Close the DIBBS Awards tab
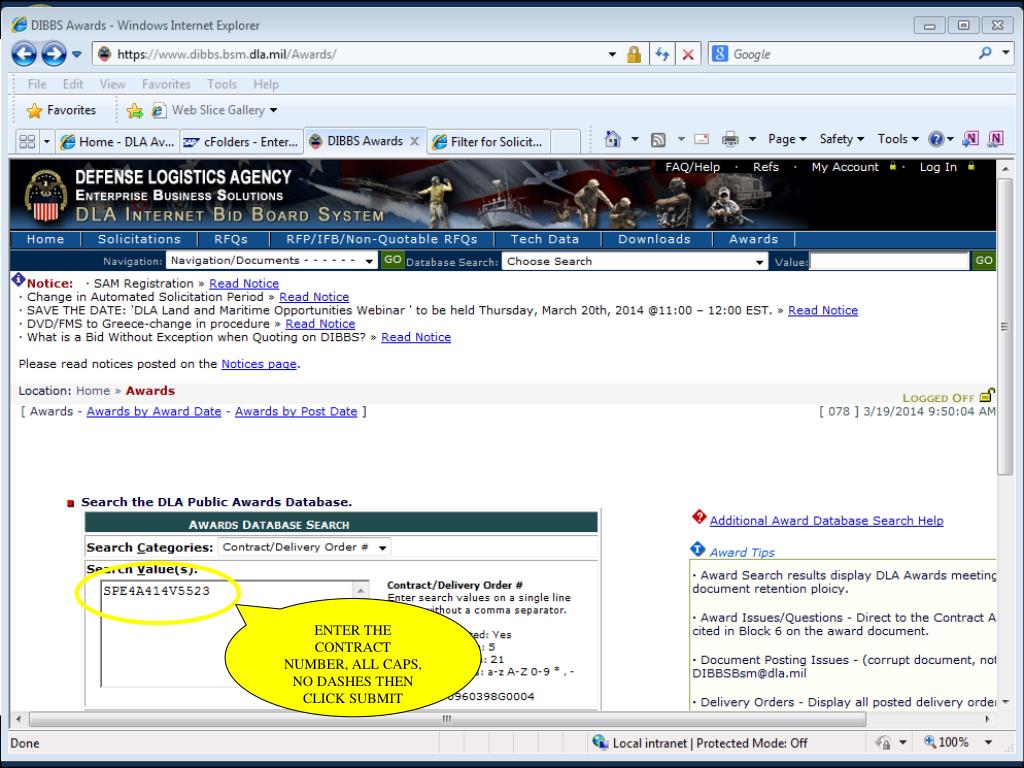Image resolution: width=1024 pixels, height=768 pixels. (414, 140)
